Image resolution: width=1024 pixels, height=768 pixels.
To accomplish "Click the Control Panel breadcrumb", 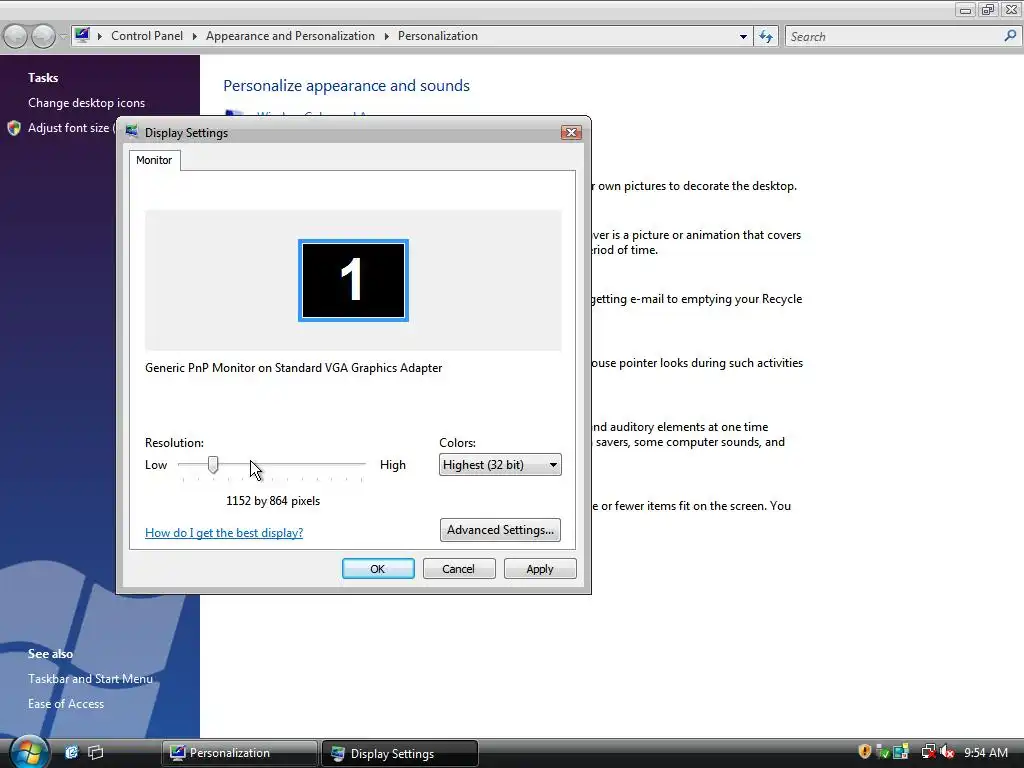I will pyautogui.click(x=147, y=36).
